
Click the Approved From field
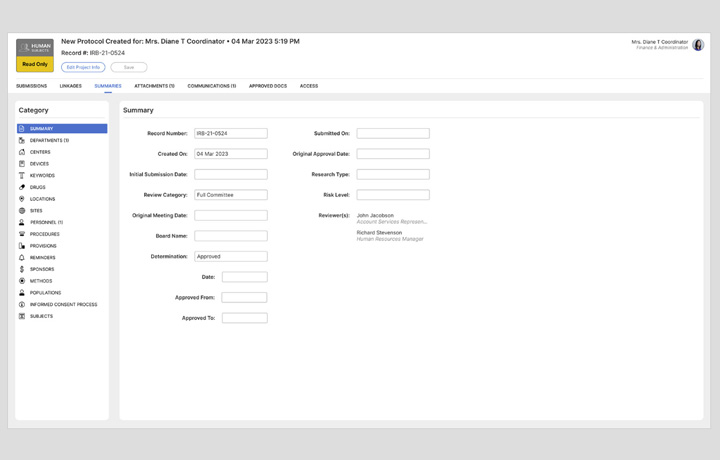(245, 297)
